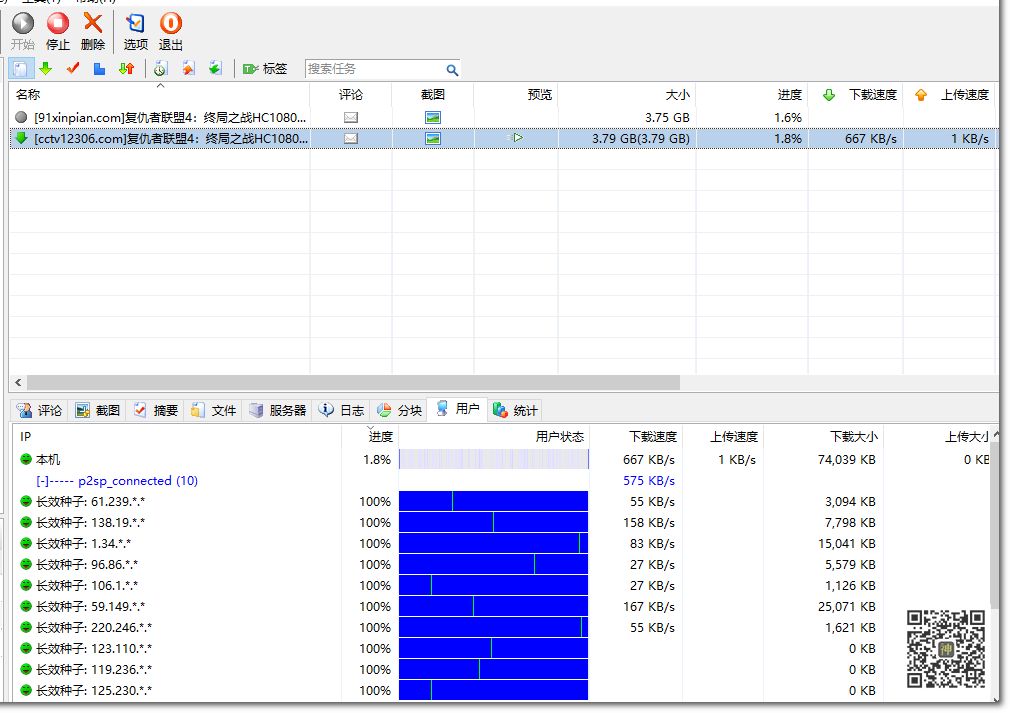Switch to the 统计 tab

point(515,410)
